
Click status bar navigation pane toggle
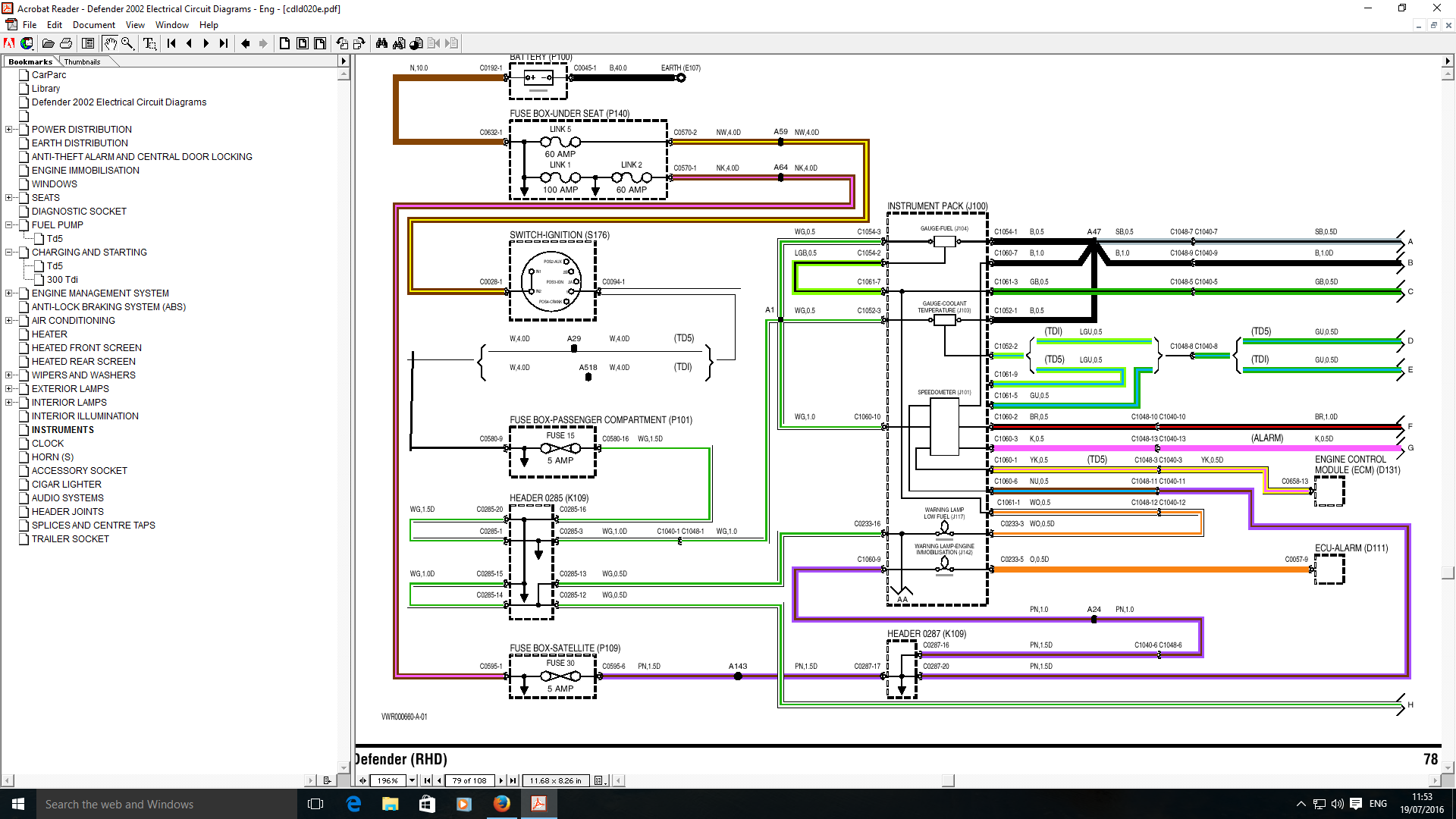coord(362,780)
